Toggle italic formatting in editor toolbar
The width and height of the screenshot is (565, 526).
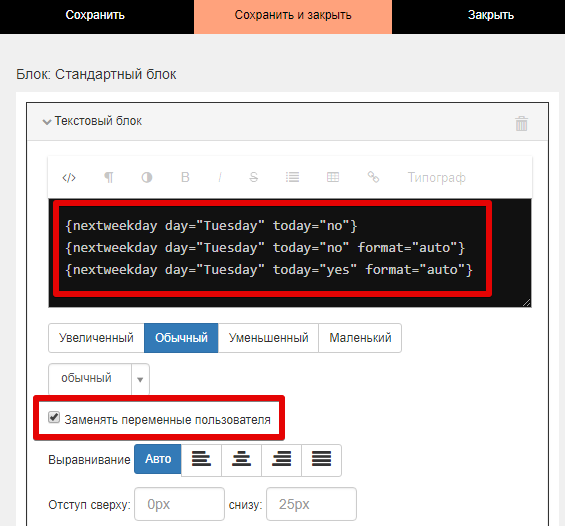pos(220,178)
